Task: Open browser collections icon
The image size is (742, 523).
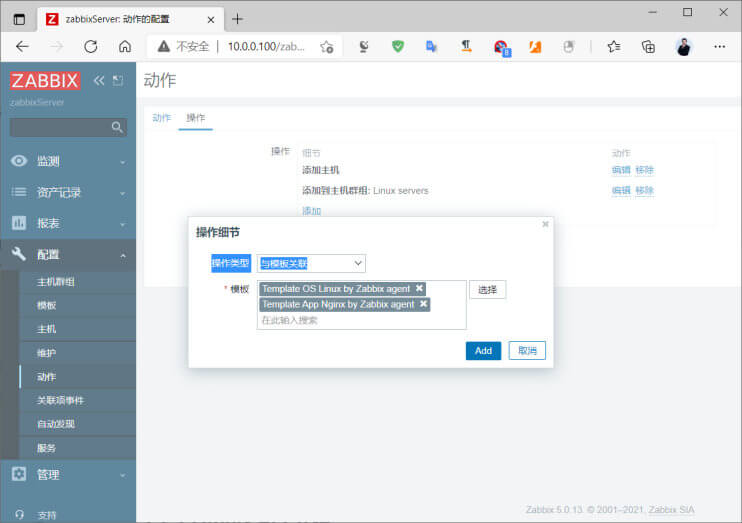Action: pos(648,46)
